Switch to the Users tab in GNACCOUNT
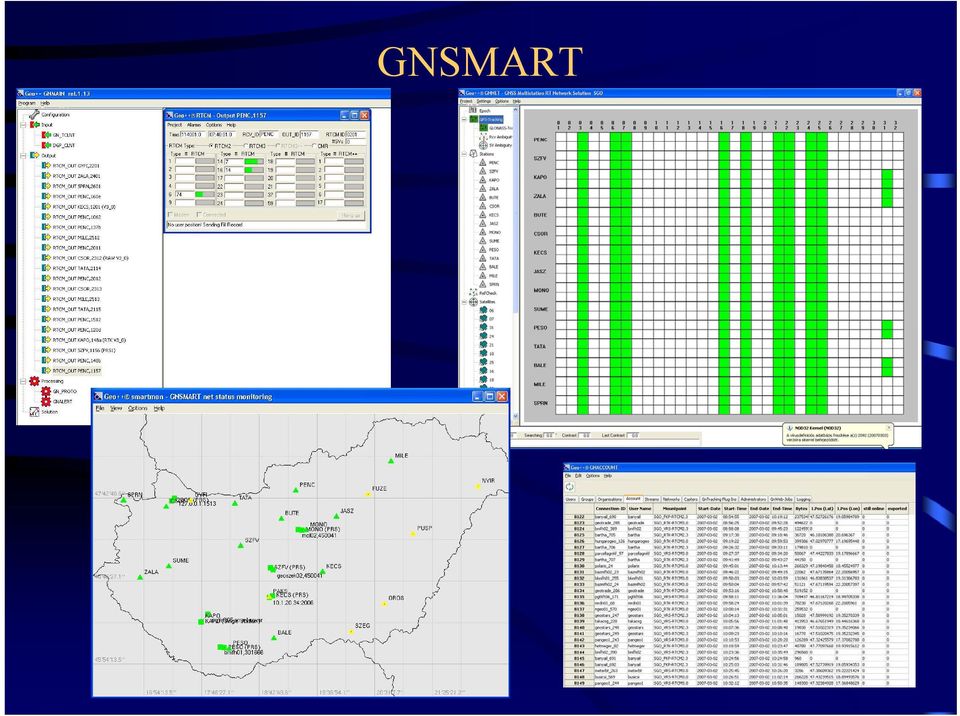The image size is (960, 716). (x=571, y=499)
